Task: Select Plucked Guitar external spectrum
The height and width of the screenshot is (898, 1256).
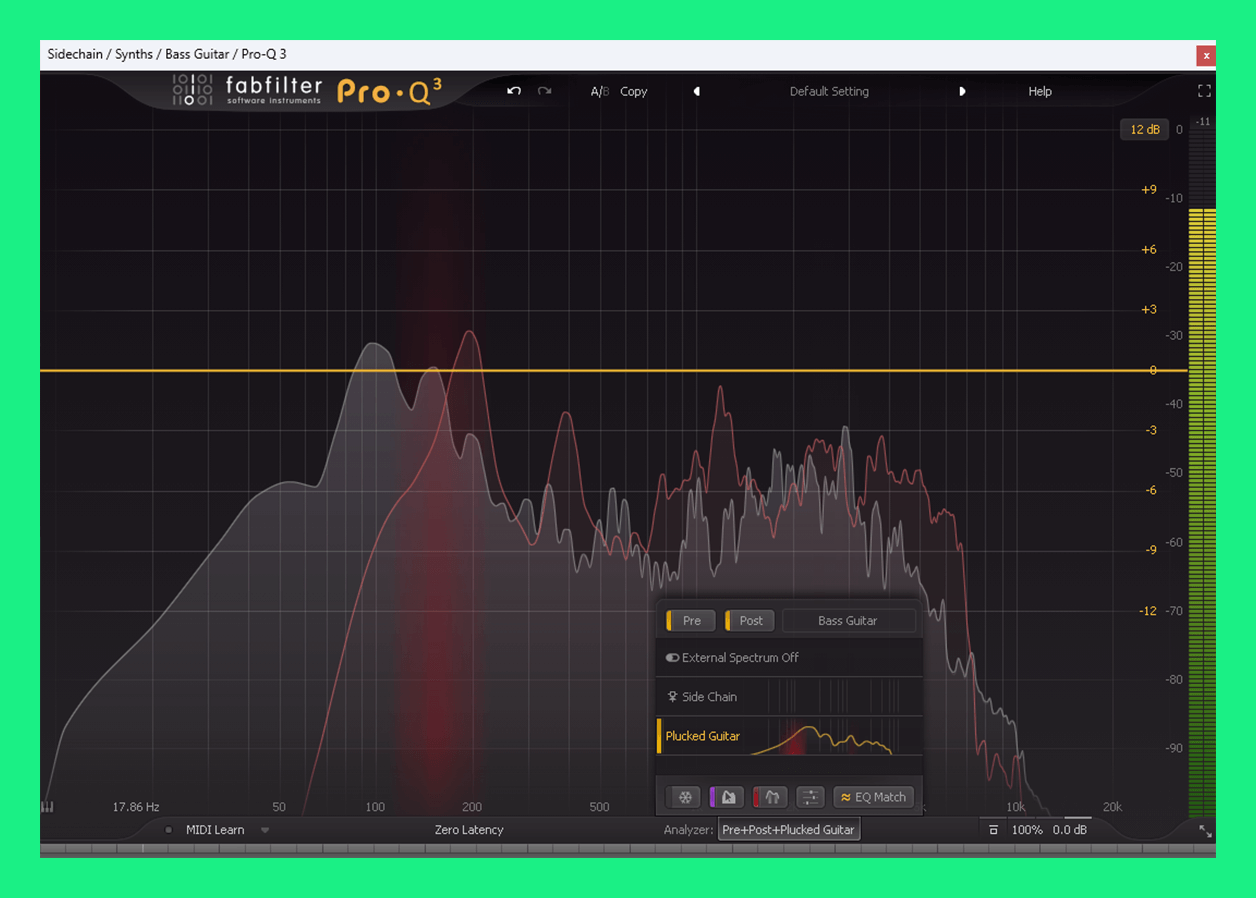Action: (703, 736)
